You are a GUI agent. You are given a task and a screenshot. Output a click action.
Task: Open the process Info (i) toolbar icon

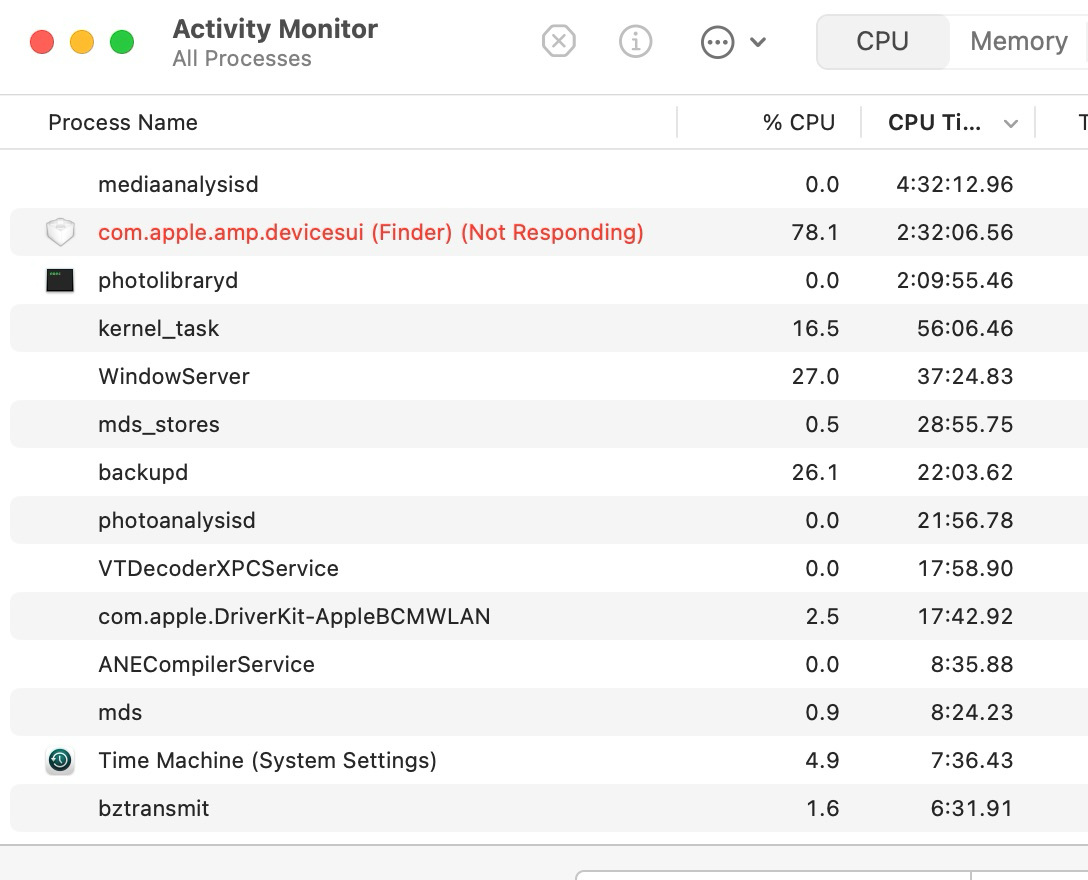tap(635, 41)
